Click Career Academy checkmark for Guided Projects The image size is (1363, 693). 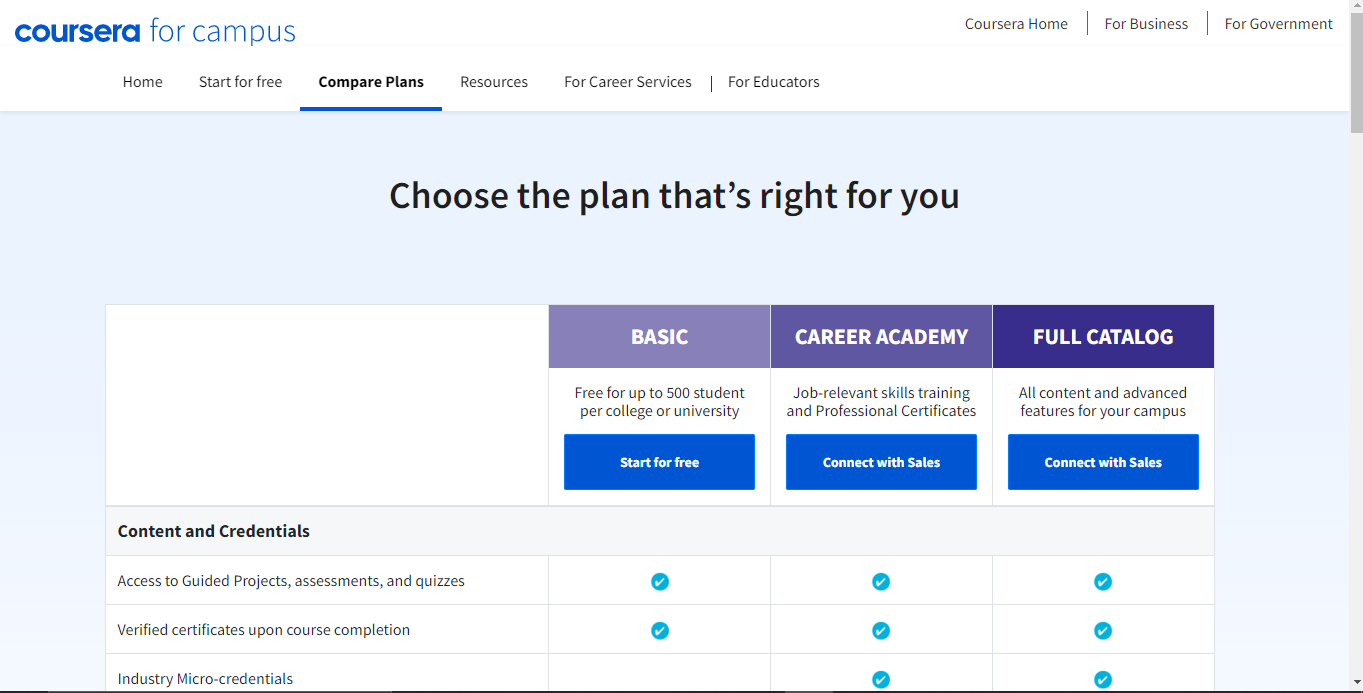881,581
